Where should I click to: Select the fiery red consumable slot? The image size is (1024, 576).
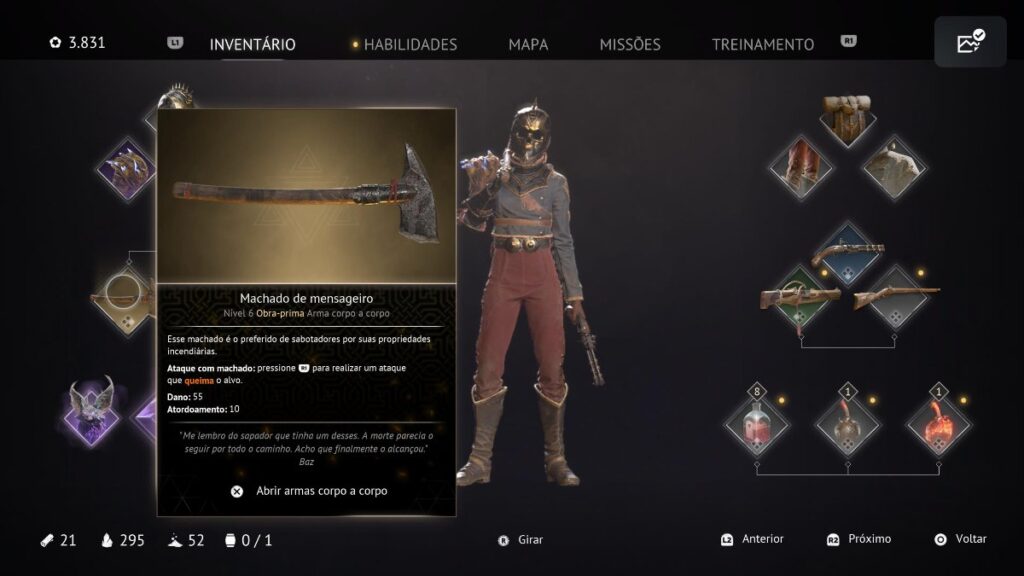click(x=938, y=425)
